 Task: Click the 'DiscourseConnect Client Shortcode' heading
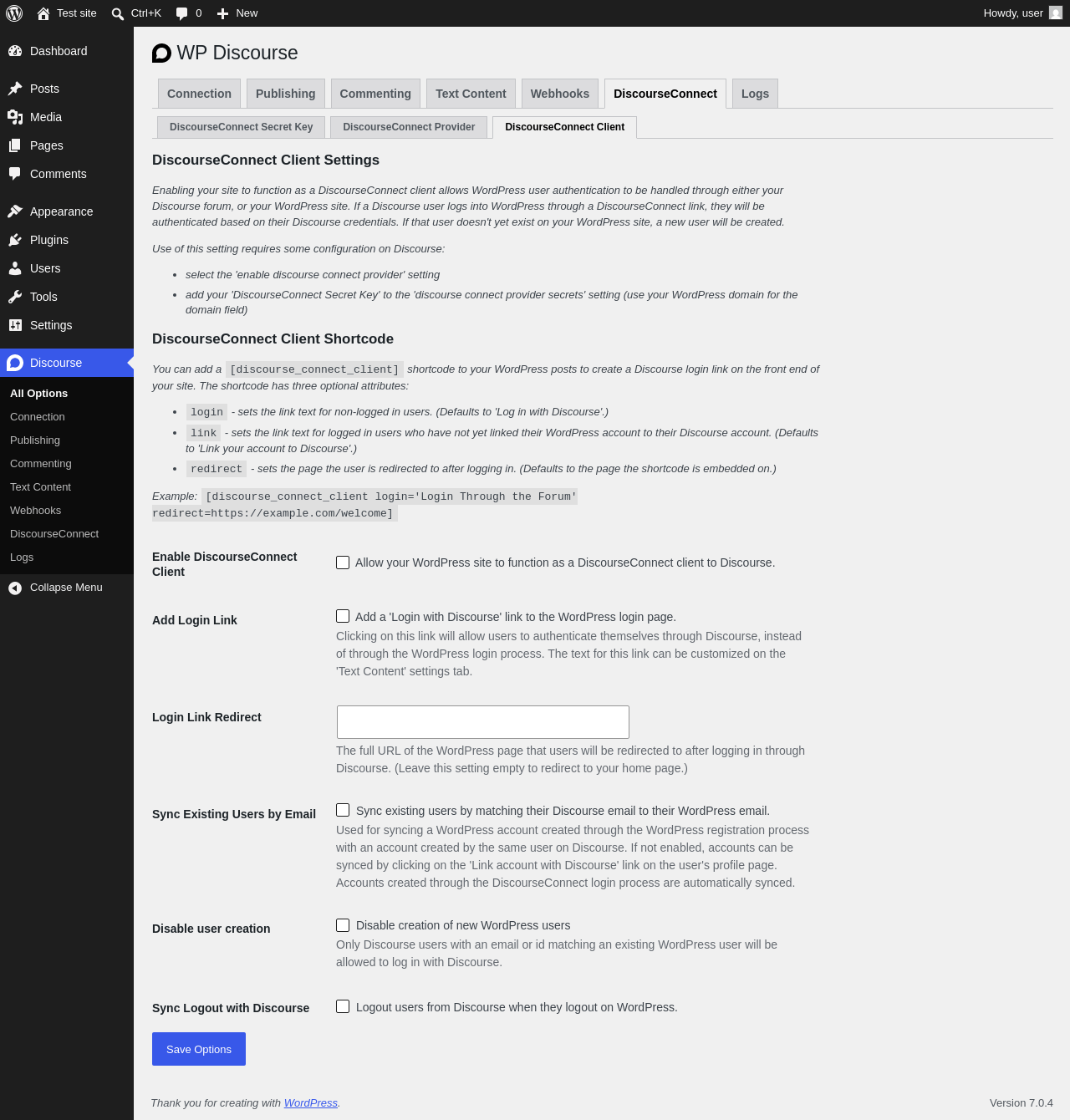[x=273, y=339]
